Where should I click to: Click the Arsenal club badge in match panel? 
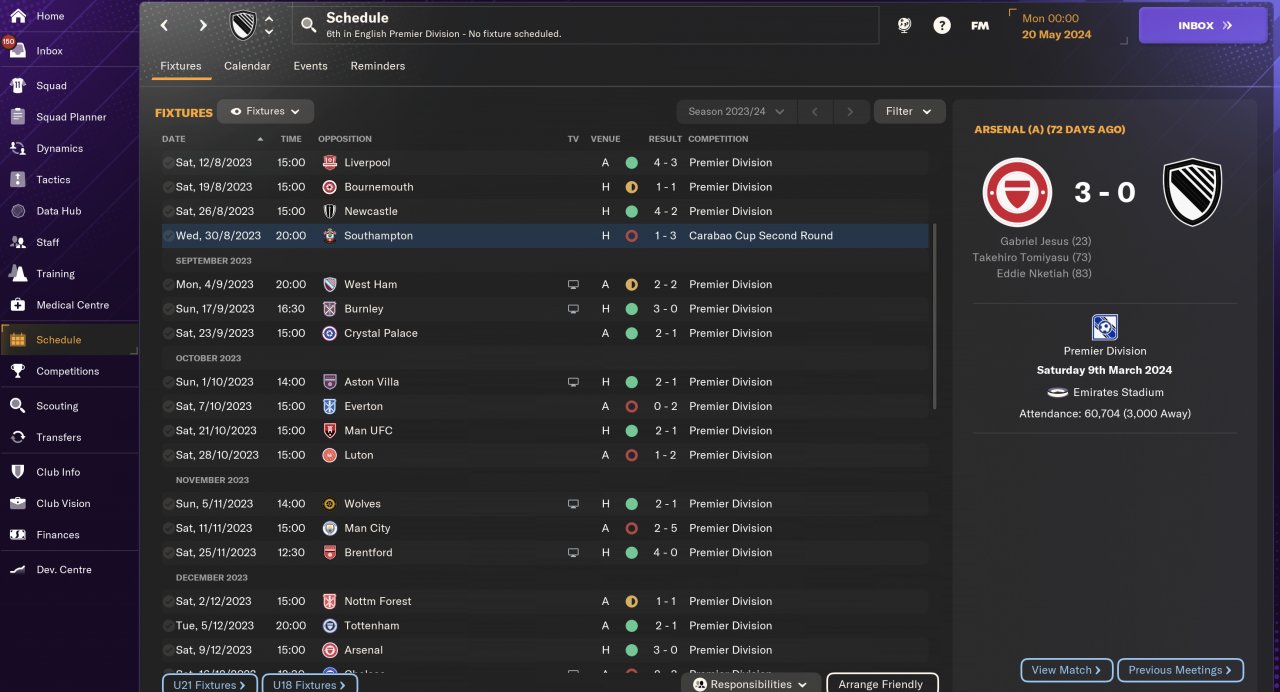point(1017,192)
